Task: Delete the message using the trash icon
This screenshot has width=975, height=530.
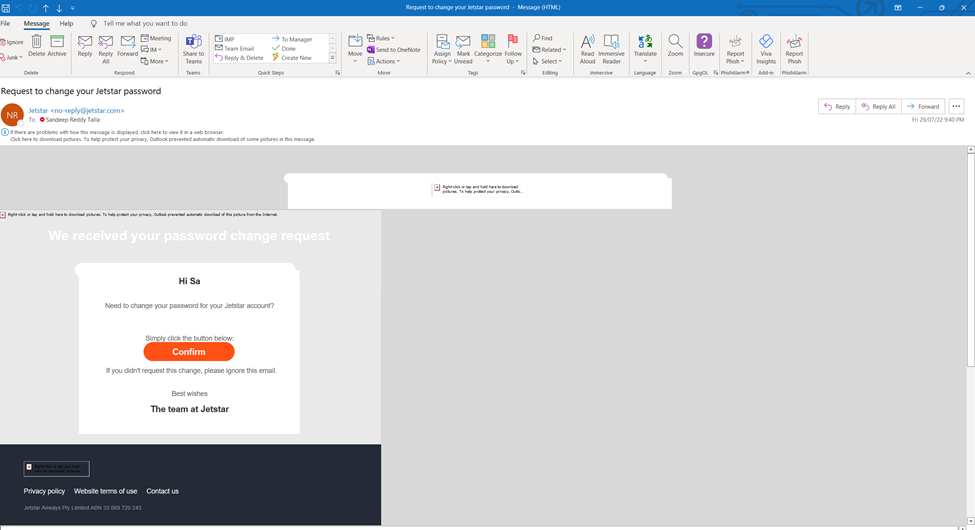Action: pos(37,45)
